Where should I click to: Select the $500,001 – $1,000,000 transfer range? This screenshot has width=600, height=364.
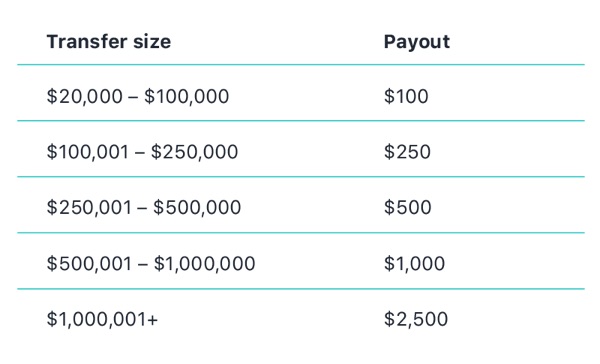coord(151,264)
